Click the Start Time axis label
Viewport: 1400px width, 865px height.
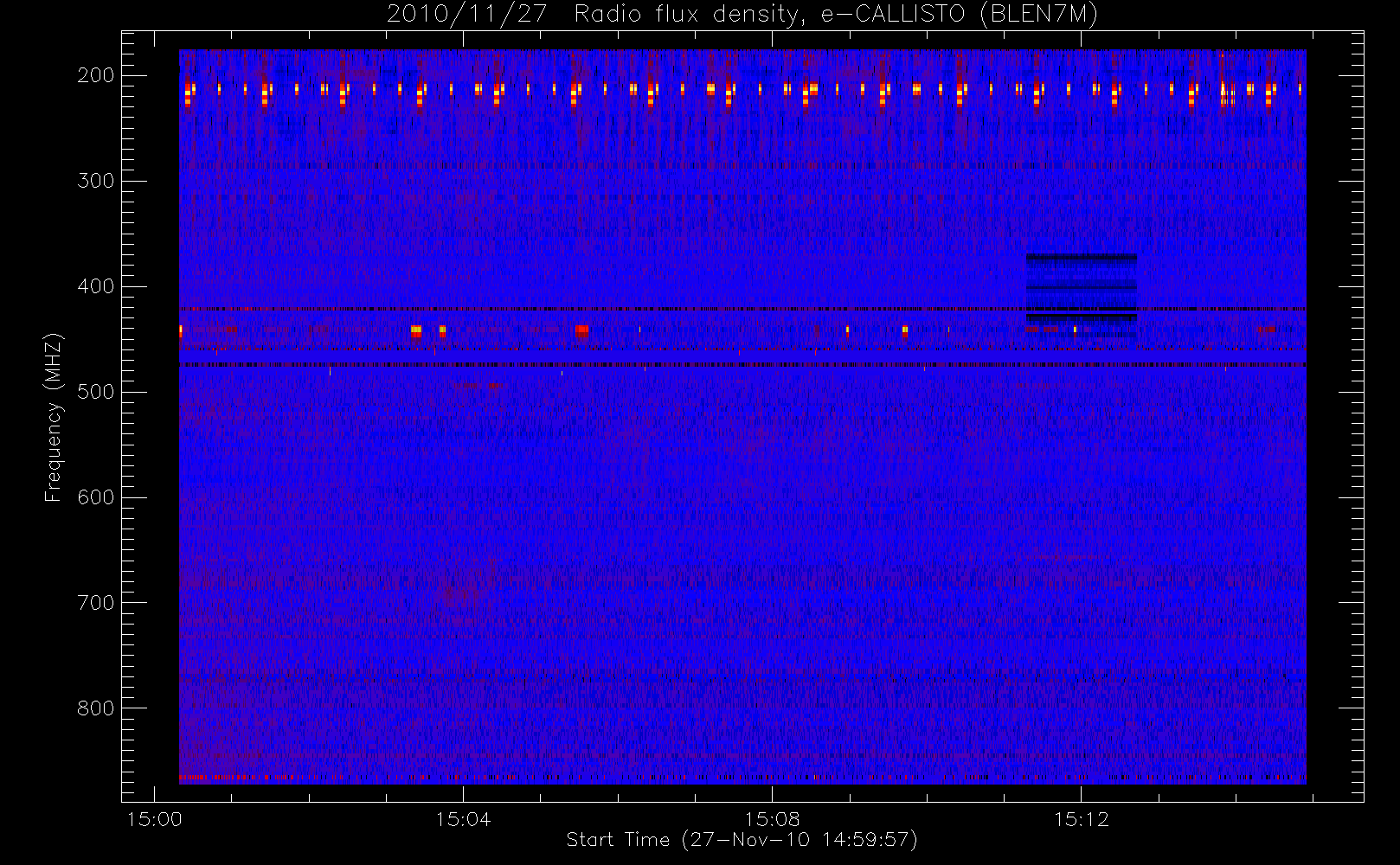tap(742, 840)
